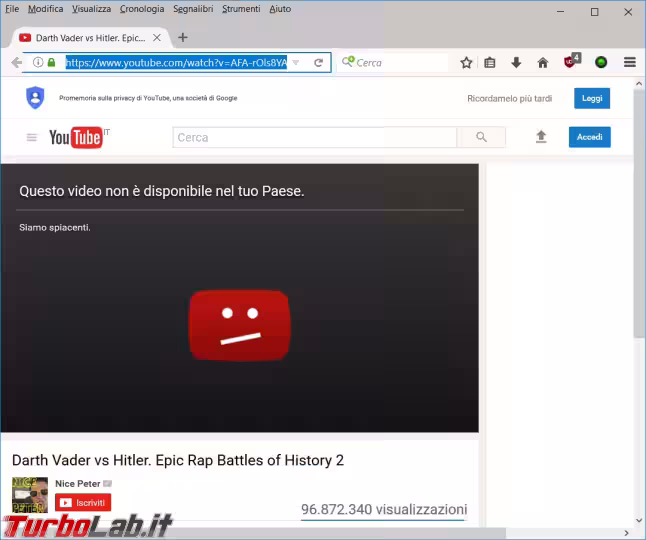Expand the URL bar history dropdown

click(295, 63)
